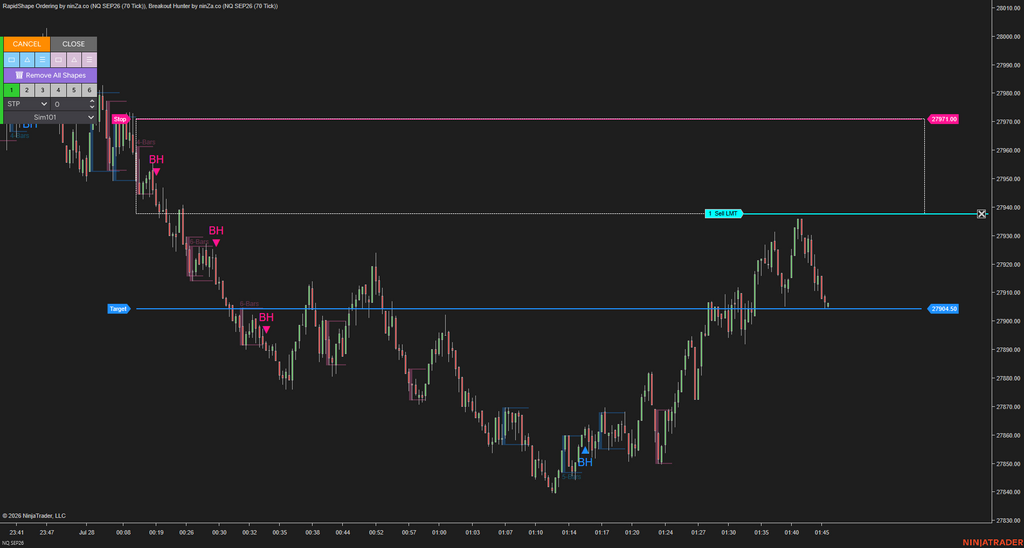Select the blue horizontal lines shape tool
This screenshot has height=548, width=1024.
(x=42, y=60)
